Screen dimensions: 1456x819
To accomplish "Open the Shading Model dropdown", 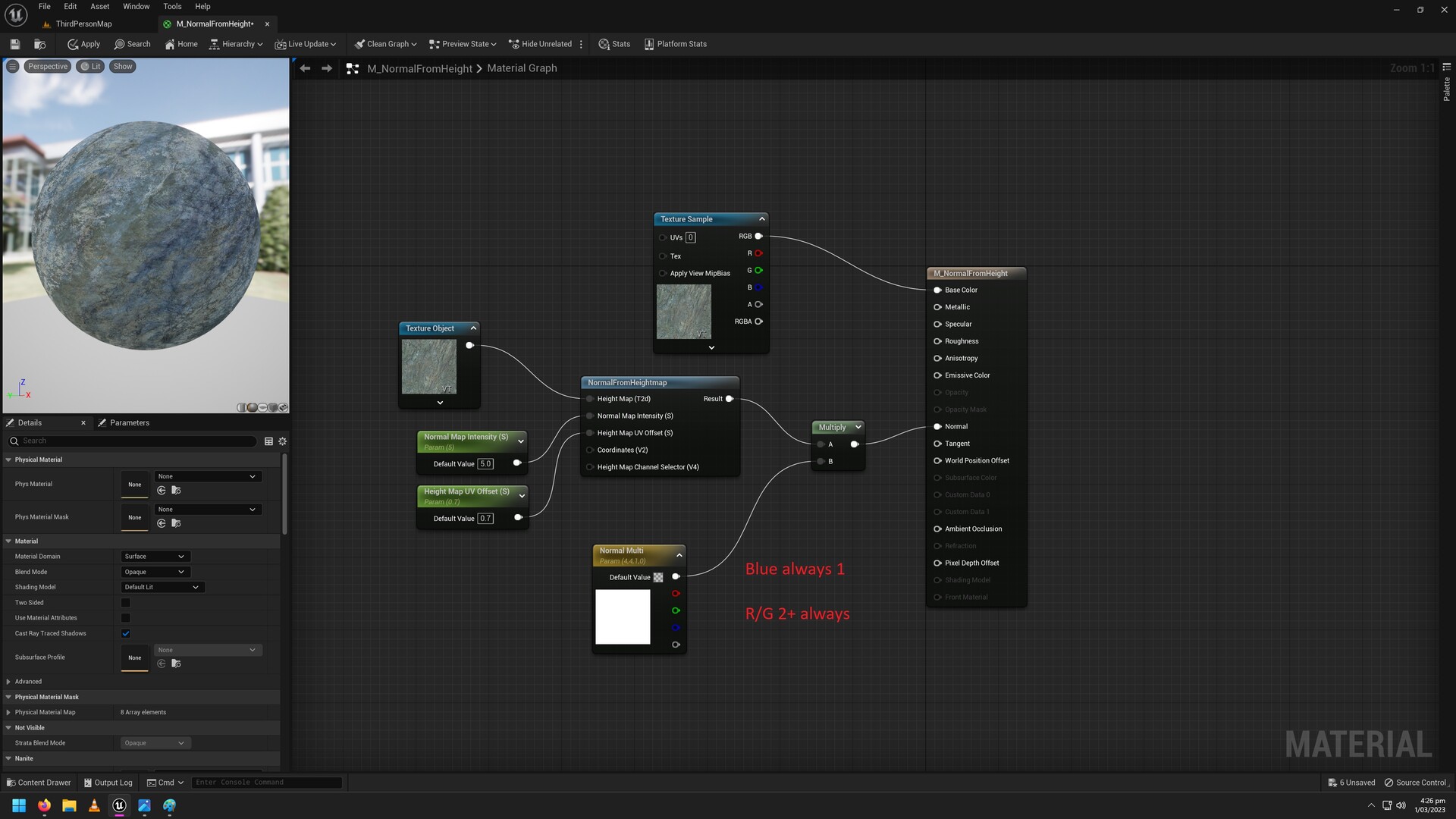I will pos(162,587).
